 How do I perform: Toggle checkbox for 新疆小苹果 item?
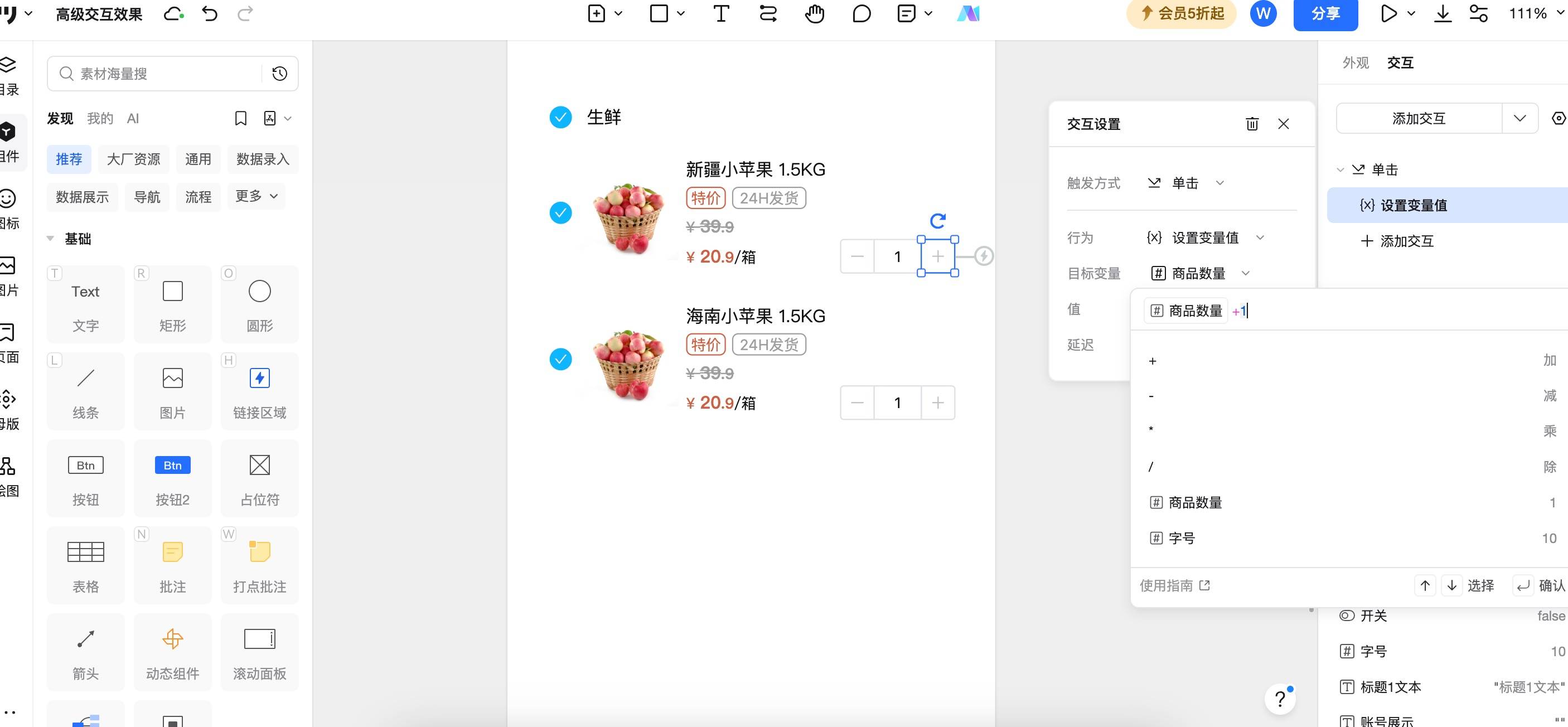point(560,213)
